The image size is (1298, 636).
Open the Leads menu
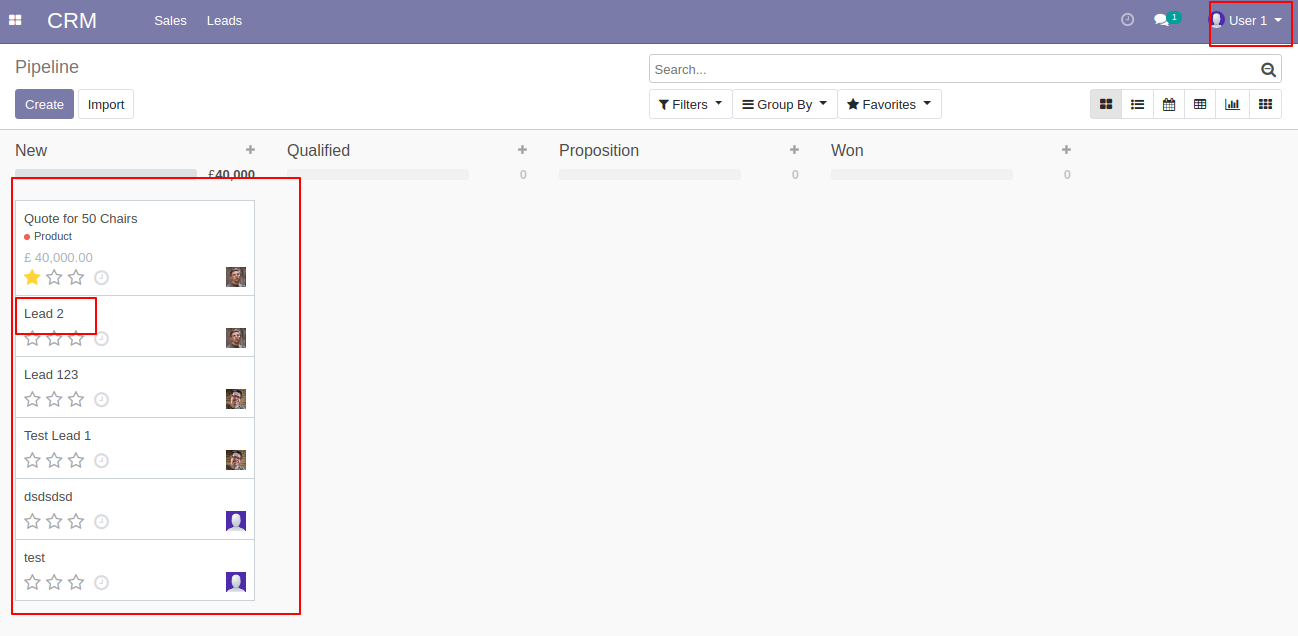[224, 20]
